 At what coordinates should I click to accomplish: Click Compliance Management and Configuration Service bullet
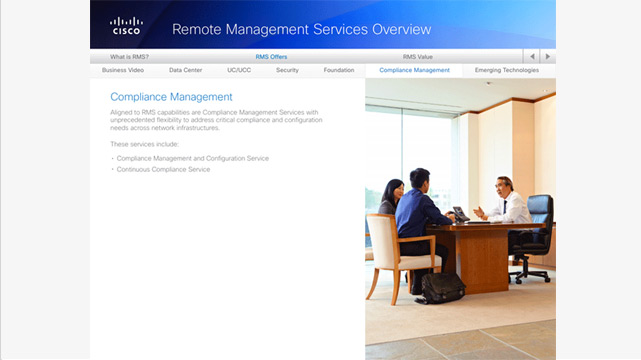click(x=193, y=158)
